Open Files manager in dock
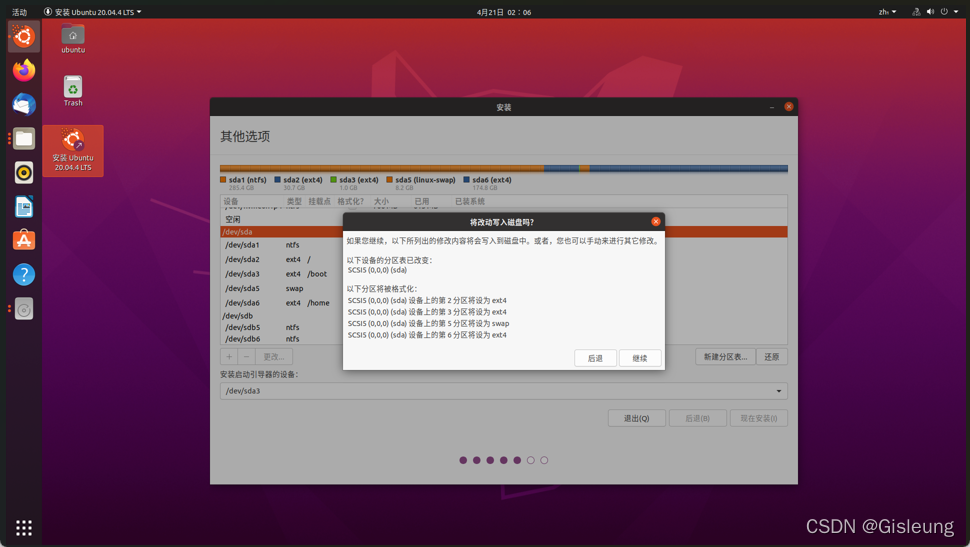The width and height of the screenshot is (970, 547). click(24, 139)
